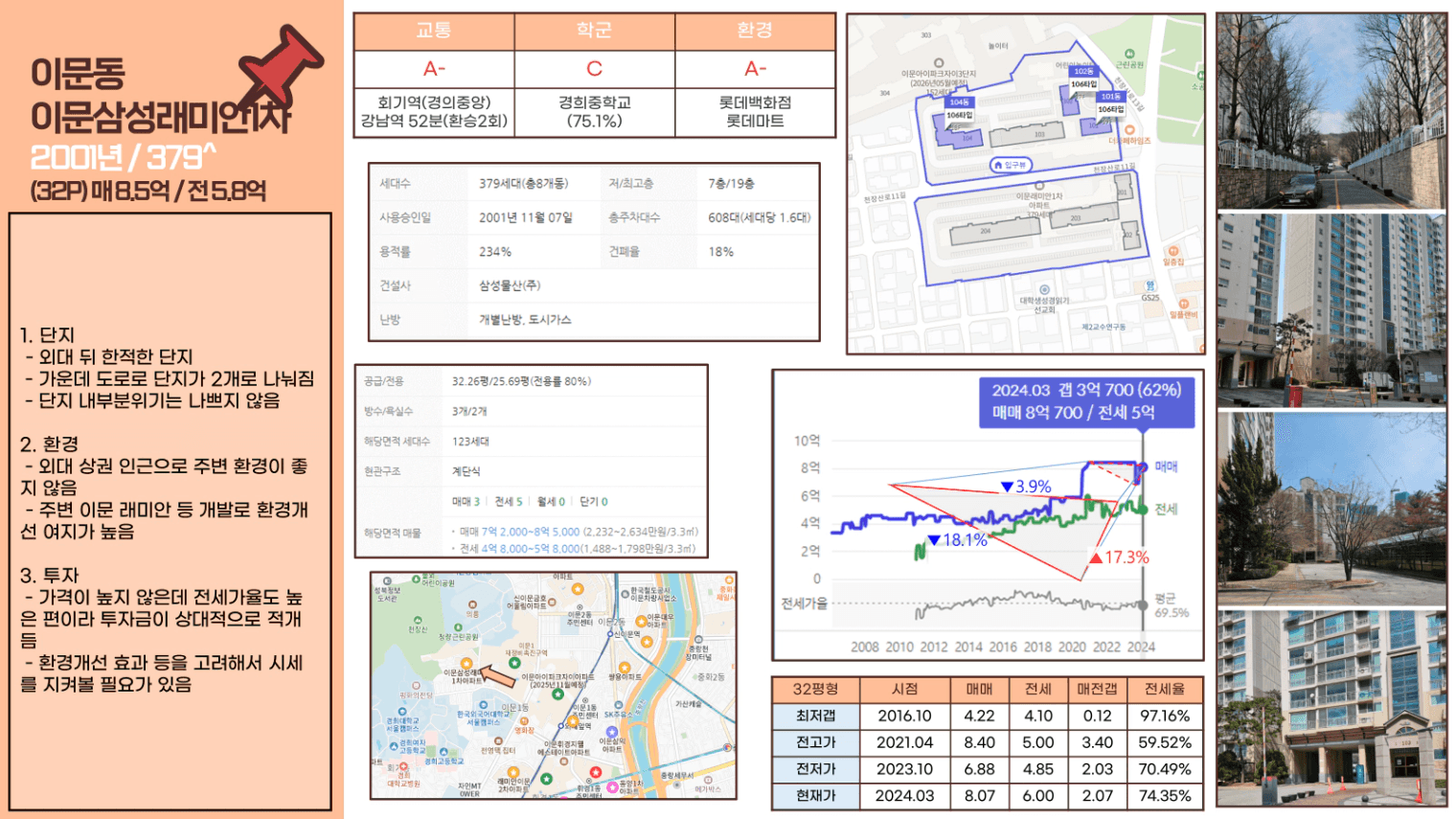Open the photo of the parking lot with cranes
Image resolution: width=1456 pixels, height=819 pixels.
pos(1331,509)
